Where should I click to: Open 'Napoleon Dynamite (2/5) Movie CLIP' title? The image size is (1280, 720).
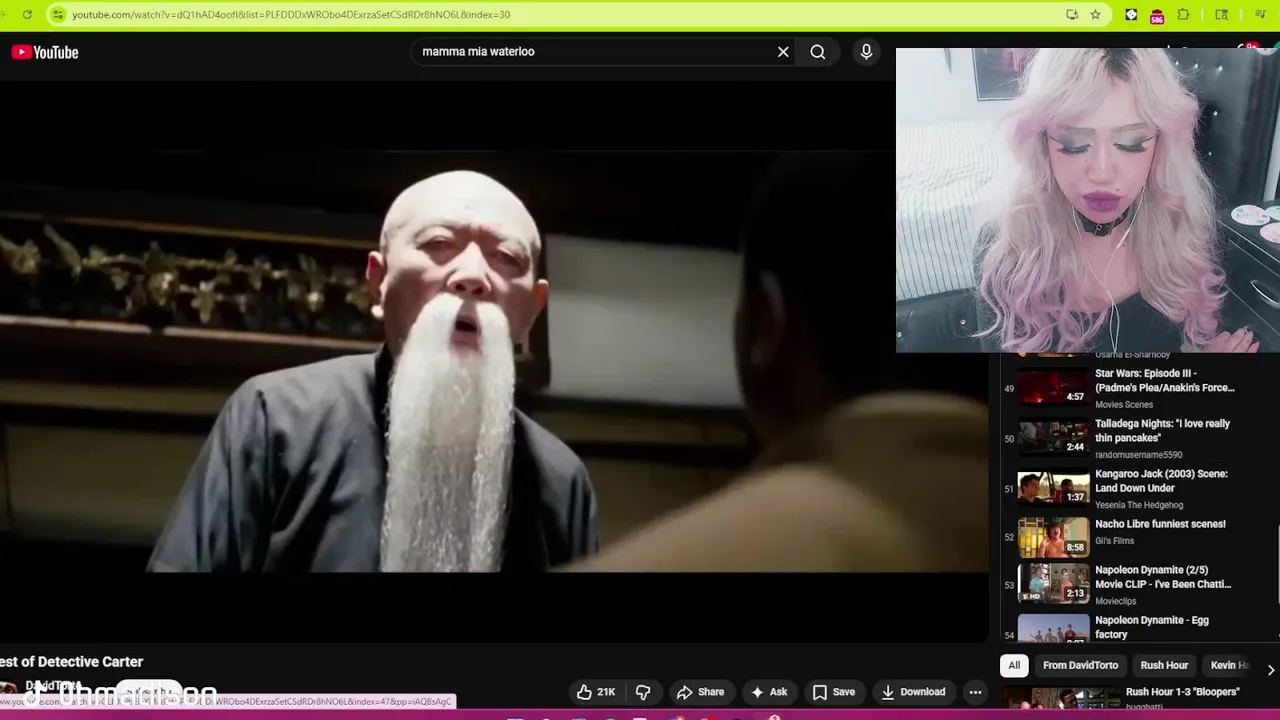click(1163, 577)
